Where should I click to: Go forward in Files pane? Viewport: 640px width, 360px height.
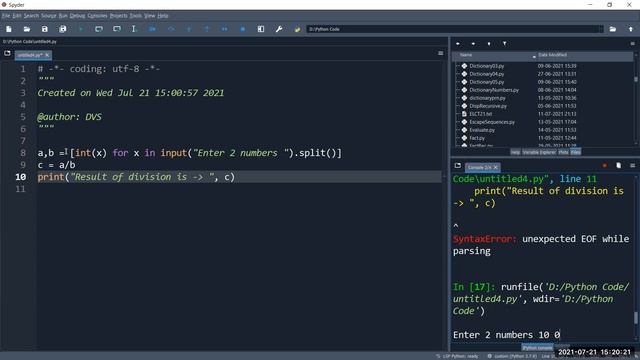pyautogui.click(x=473, y=44)
